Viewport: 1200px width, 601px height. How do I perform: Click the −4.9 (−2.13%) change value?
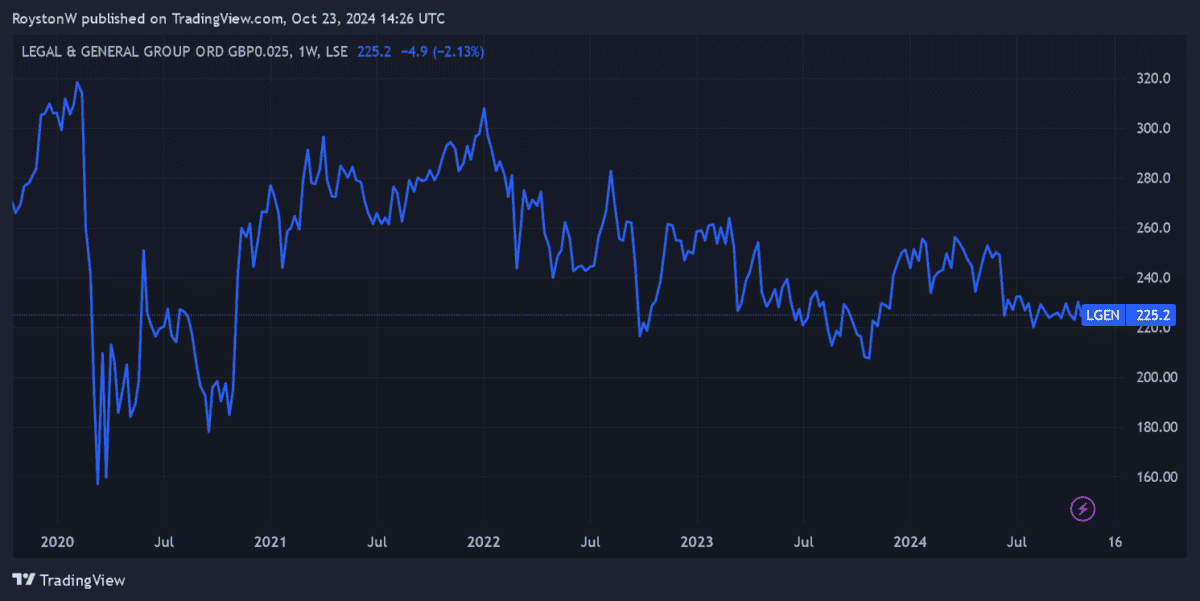(439, 51)
